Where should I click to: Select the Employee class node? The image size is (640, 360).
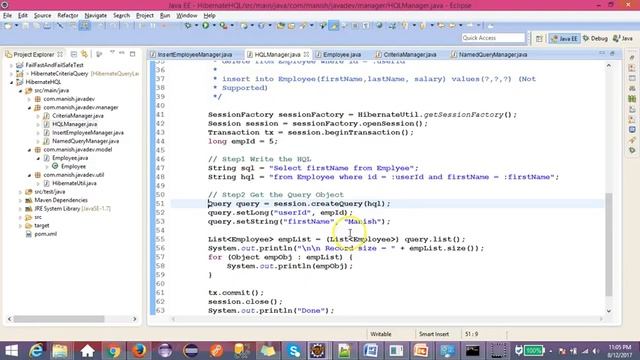(x=73, y=166)
